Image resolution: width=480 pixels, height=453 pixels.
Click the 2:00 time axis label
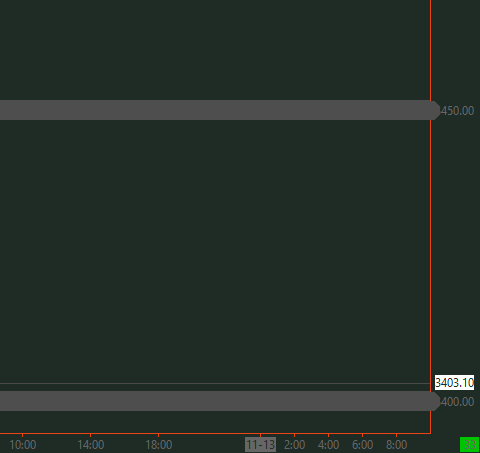pyautogui.click(x=294, y=445)
